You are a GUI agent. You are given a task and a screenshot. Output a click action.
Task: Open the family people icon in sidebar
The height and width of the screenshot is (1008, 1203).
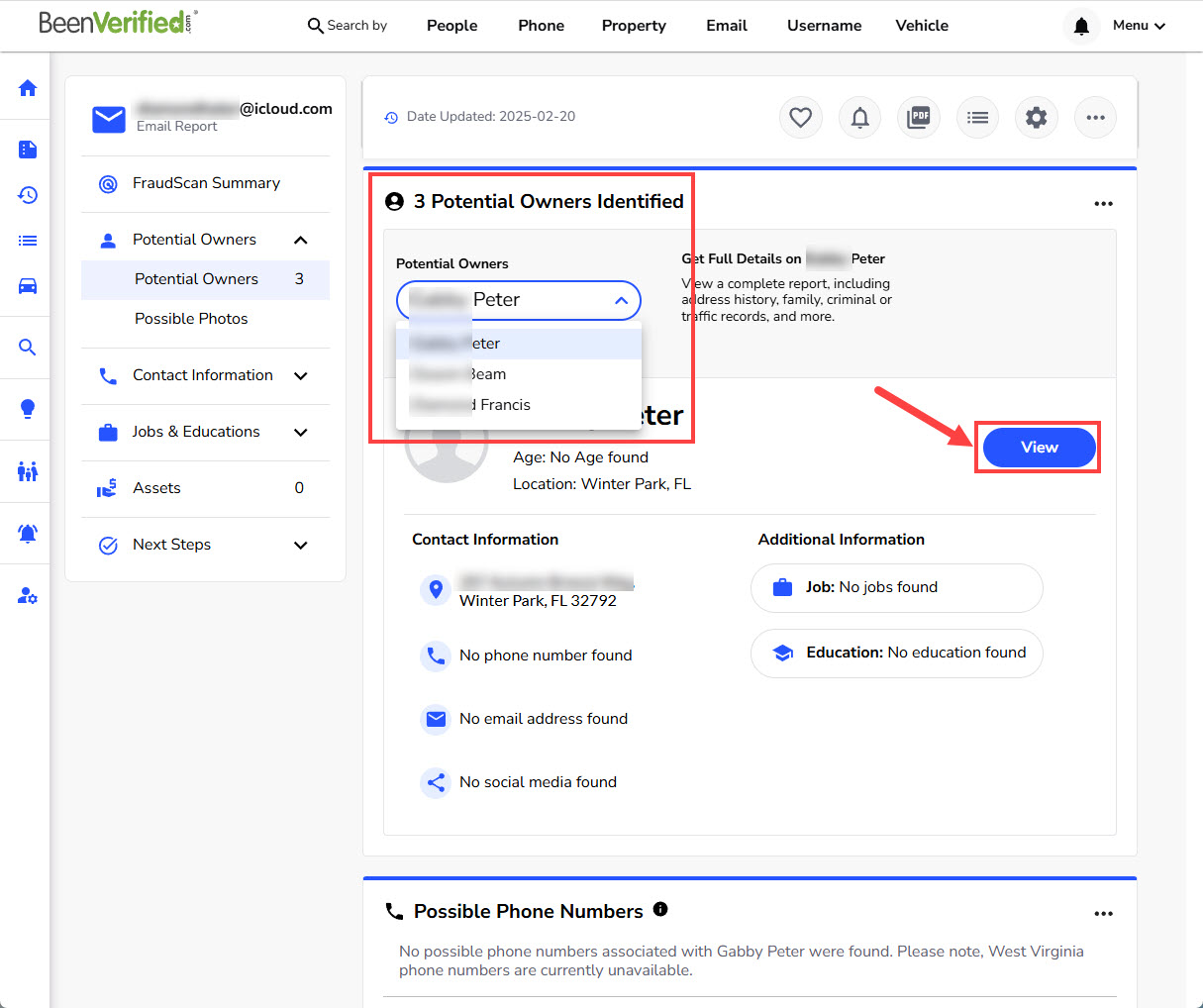tap(28, 471)
